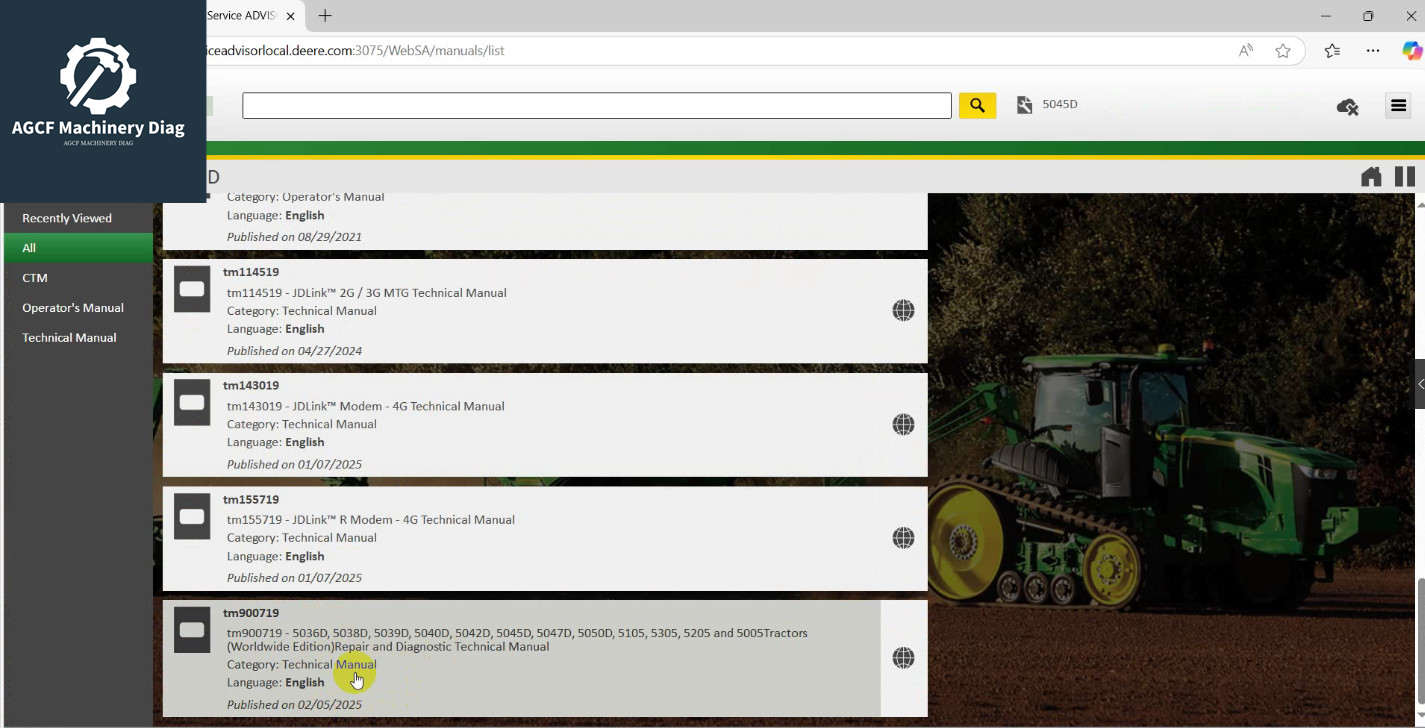Click 'Published on 04/27/2024' text
The height and width of the screenshot is (728, 1425).
[294, 351]
